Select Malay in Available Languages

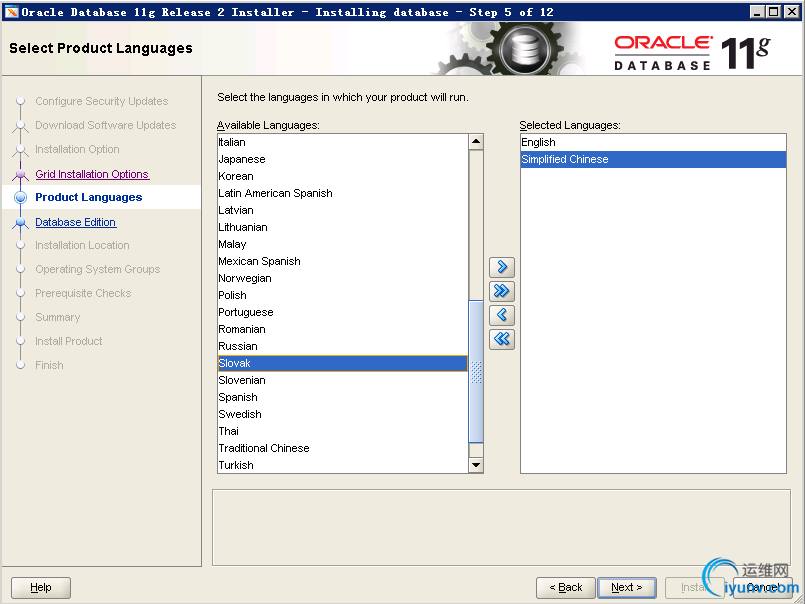[x=342, y=244]
